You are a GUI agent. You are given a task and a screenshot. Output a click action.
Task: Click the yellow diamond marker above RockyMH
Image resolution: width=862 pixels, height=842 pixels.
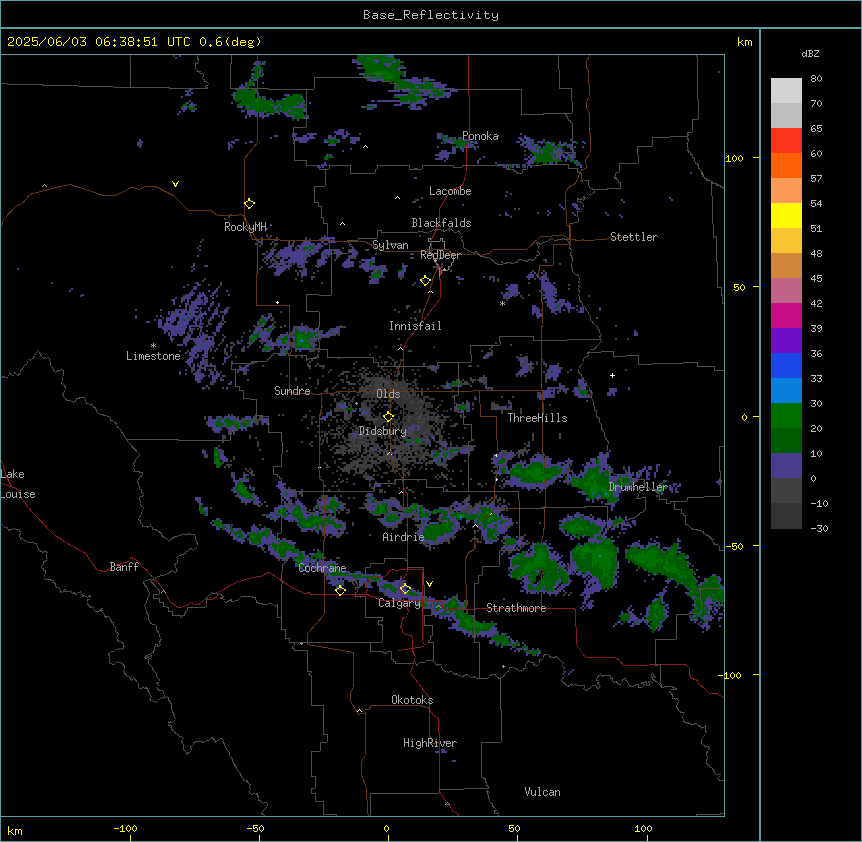click(249, 203)
